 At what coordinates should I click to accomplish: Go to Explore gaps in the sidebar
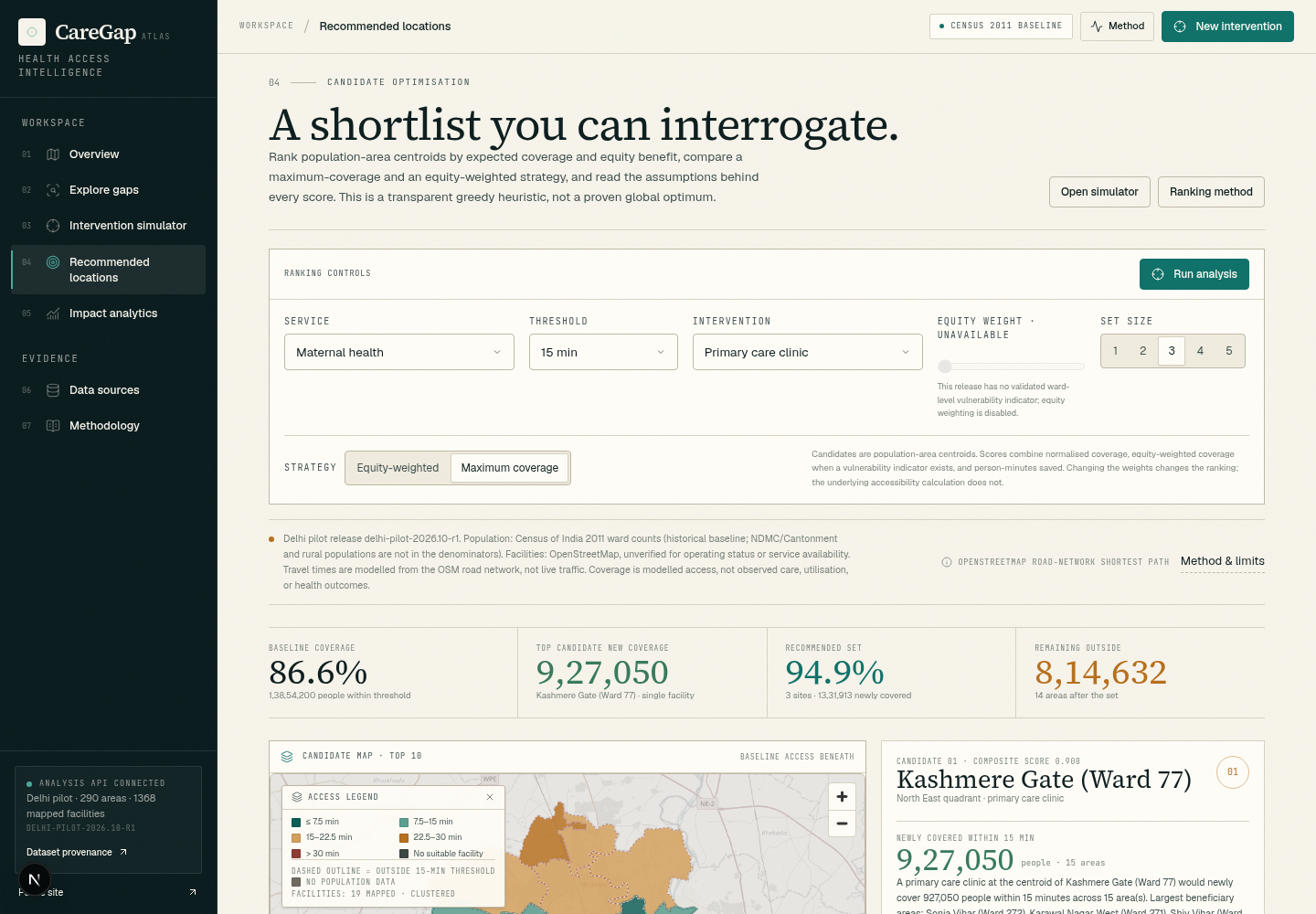point(108,190)
